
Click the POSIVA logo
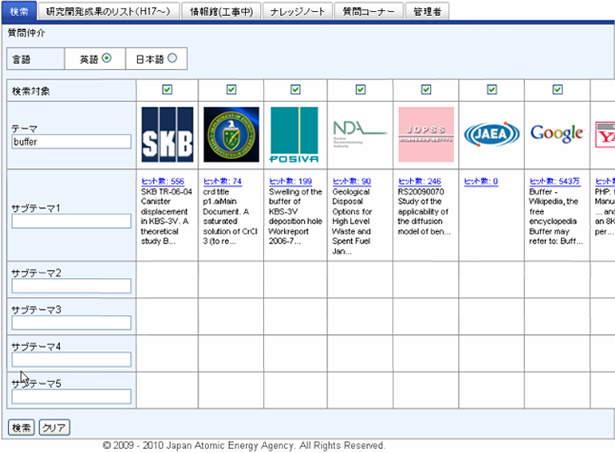pos(295,135)
